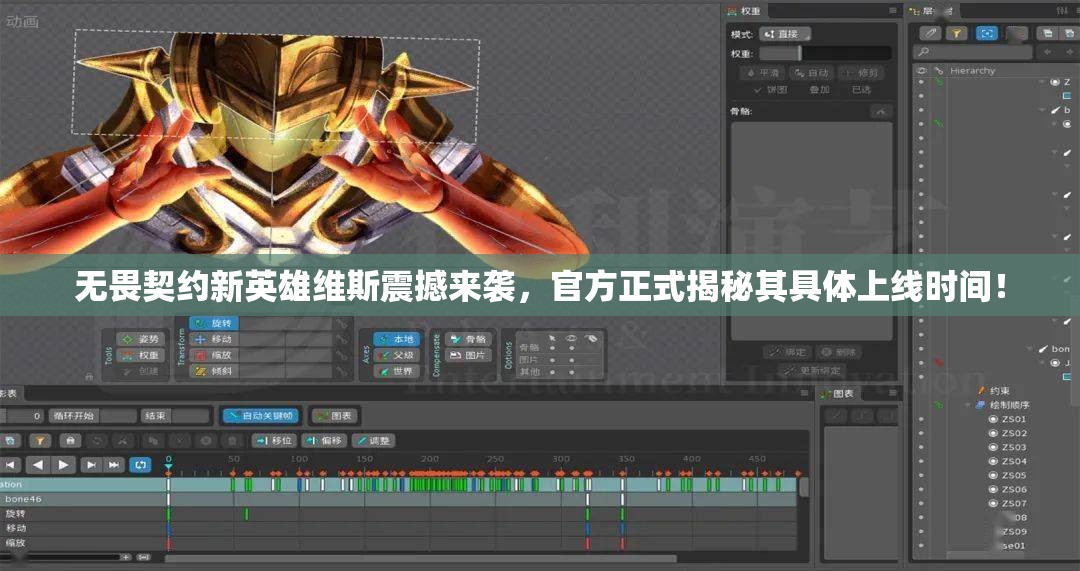Click the key icon beside 移动 fields
This screenshot has width=1080, height=571.
(x=342, y=339)
